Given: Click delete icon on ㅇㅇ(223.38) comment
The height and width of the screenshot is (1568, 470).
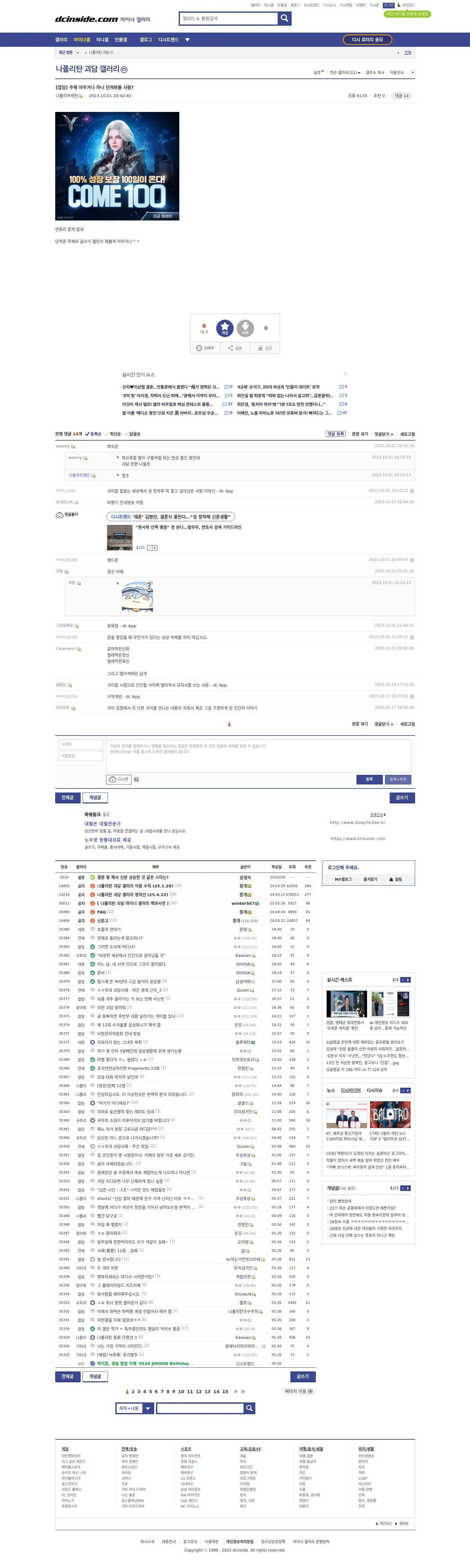Looking at the screenshot, I should pyautogui.click(x=412, y=560).
